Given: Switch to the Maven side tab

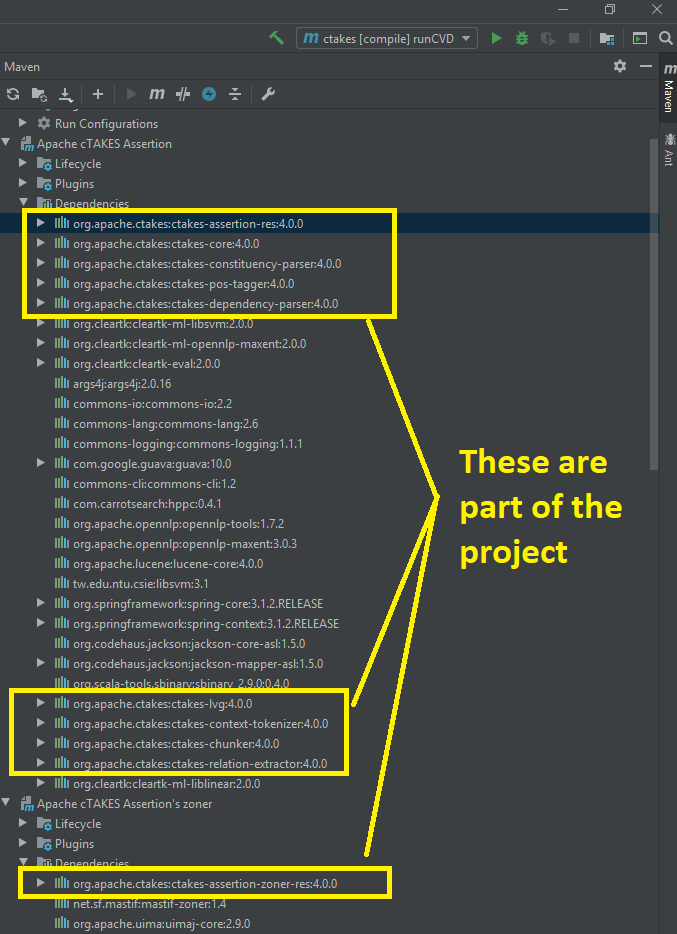Looking at the screenshot, I should (669, 89).
